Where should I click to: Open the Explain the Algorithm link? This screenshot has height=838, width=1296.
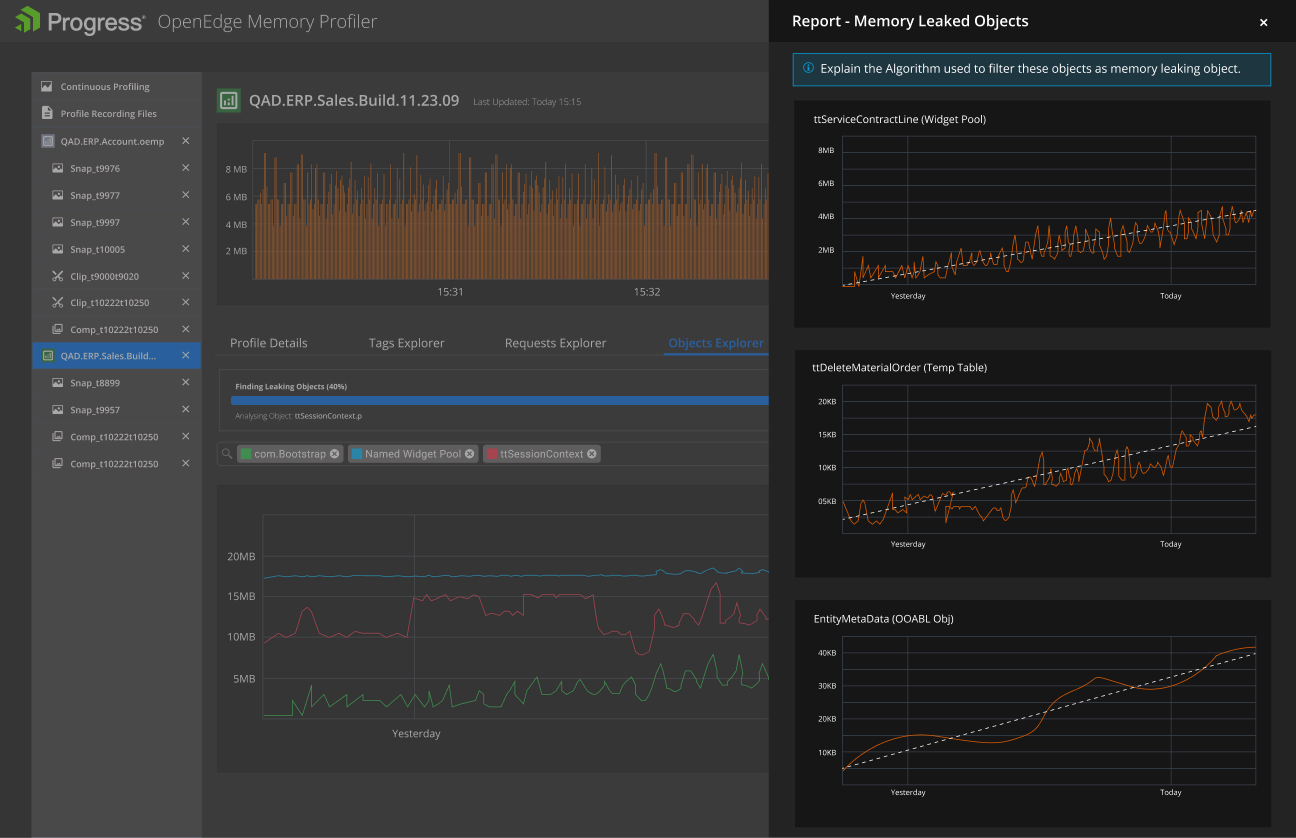pos(1030,69)
